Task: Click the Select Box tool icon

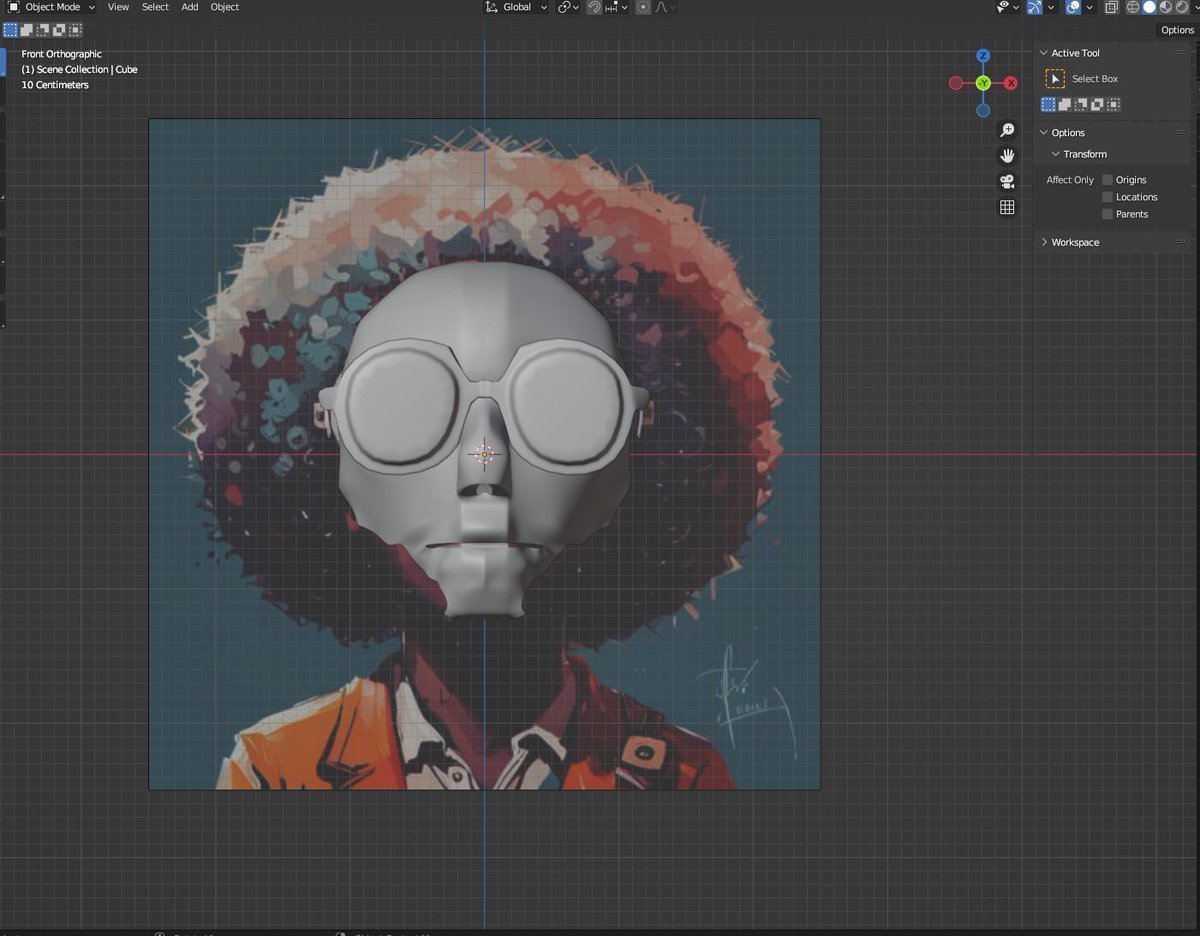Action: click(1055, 78)
